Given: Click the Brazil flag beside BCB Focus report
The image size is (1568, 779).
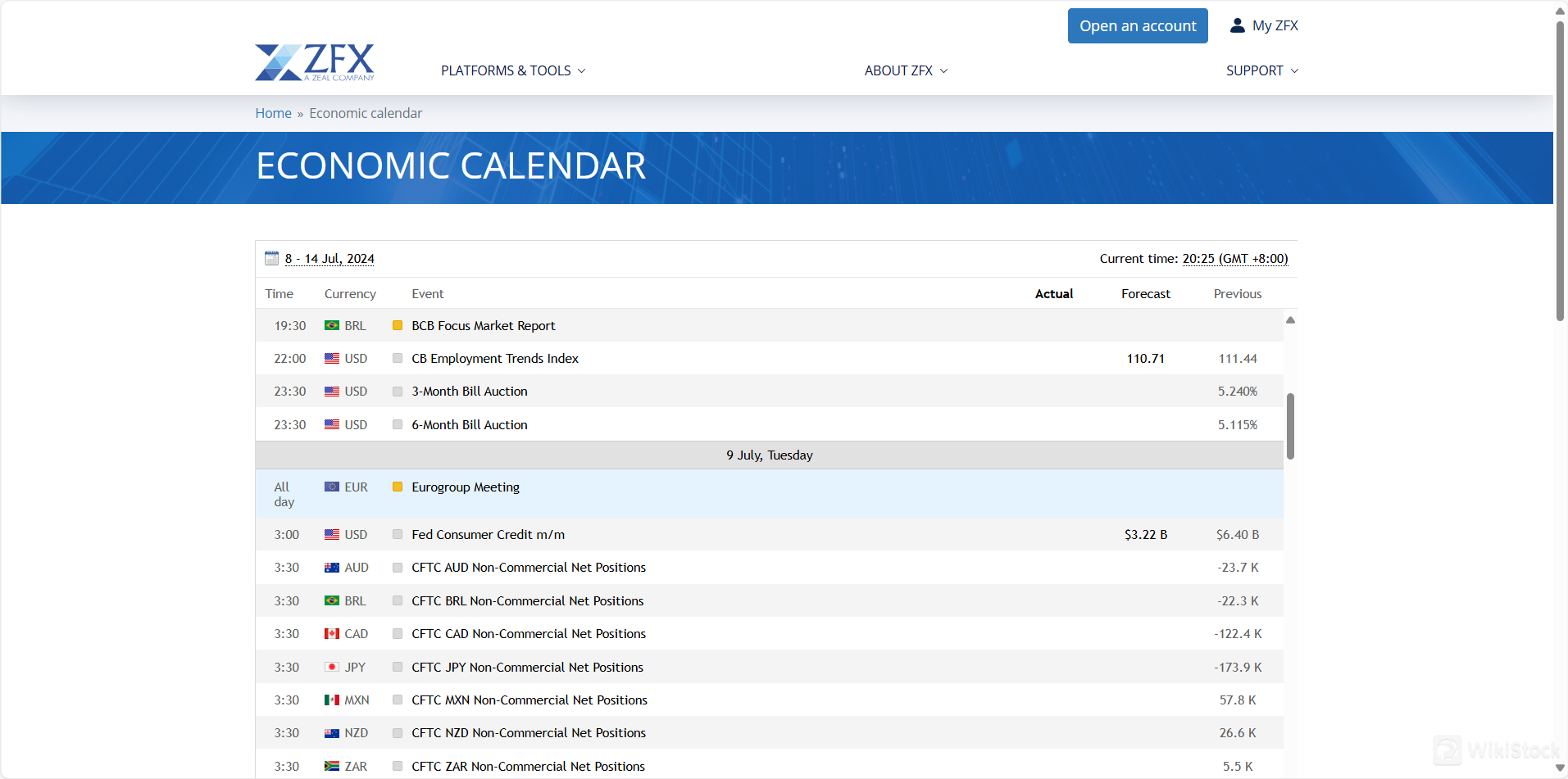Looking at the screenshot, I should coord(332,326).
